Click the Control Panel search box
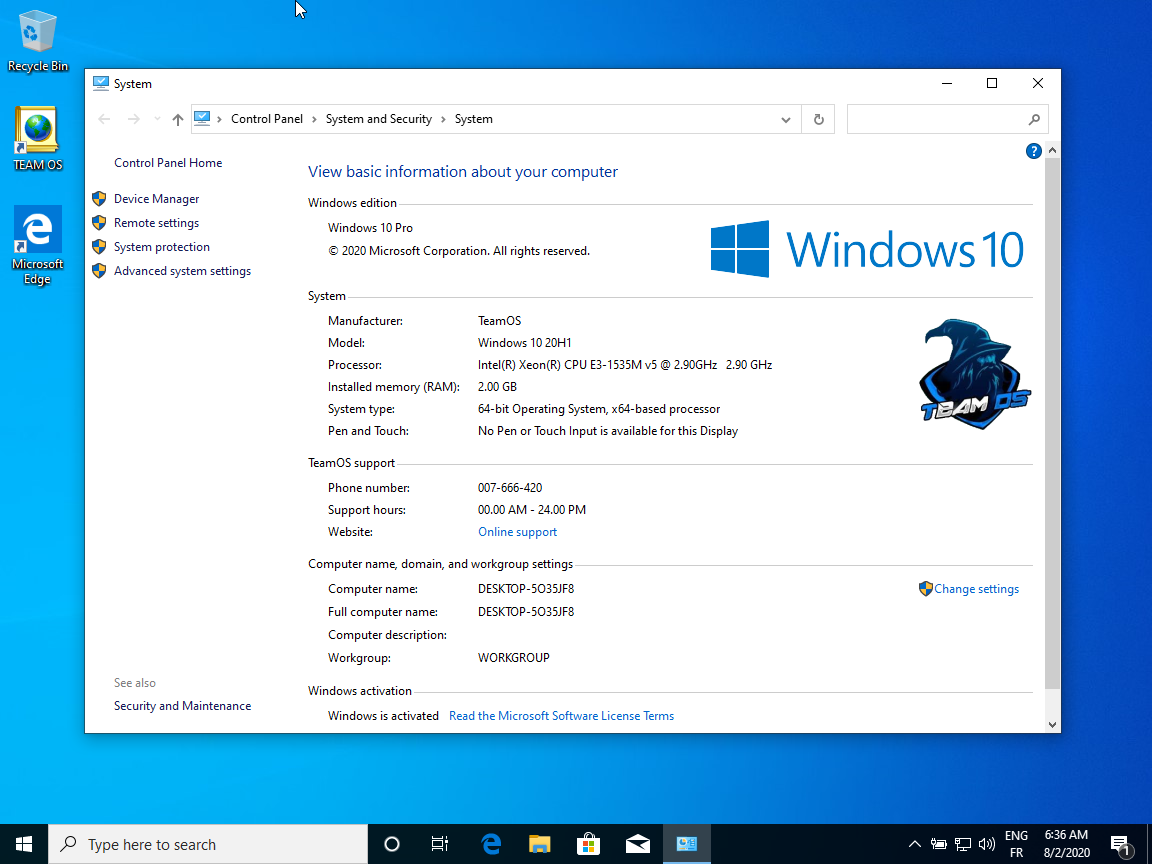 pos(947,119)
